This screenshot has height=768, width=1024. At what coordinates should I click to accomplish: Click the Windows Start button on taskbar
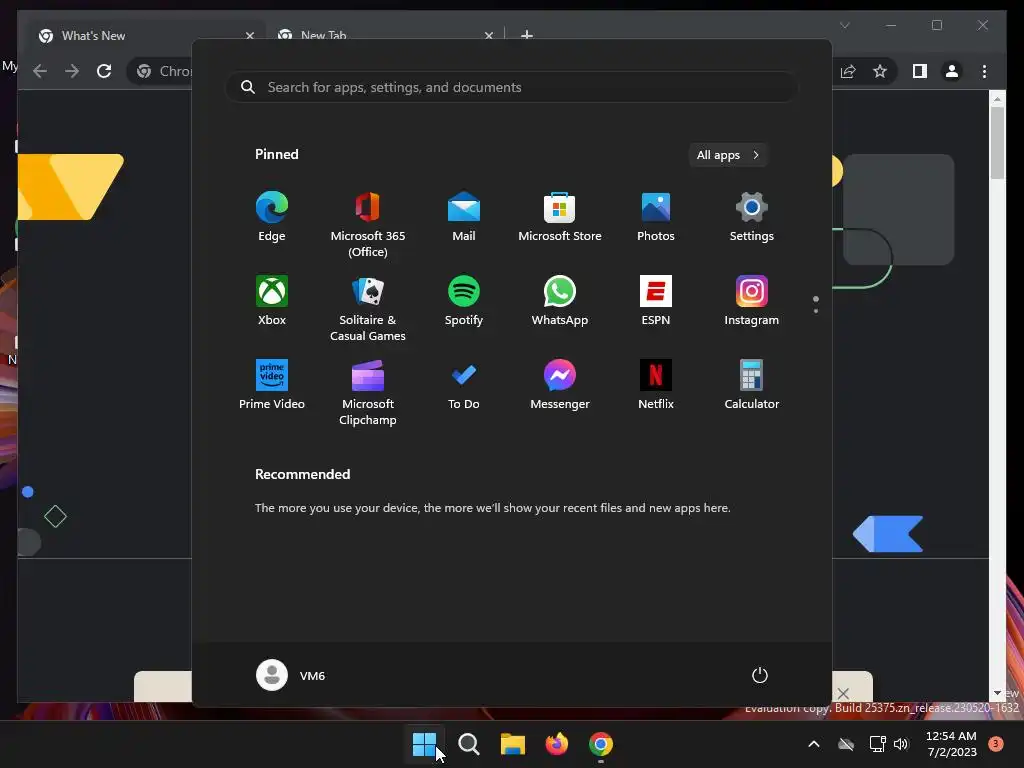(x=424, y=744)
